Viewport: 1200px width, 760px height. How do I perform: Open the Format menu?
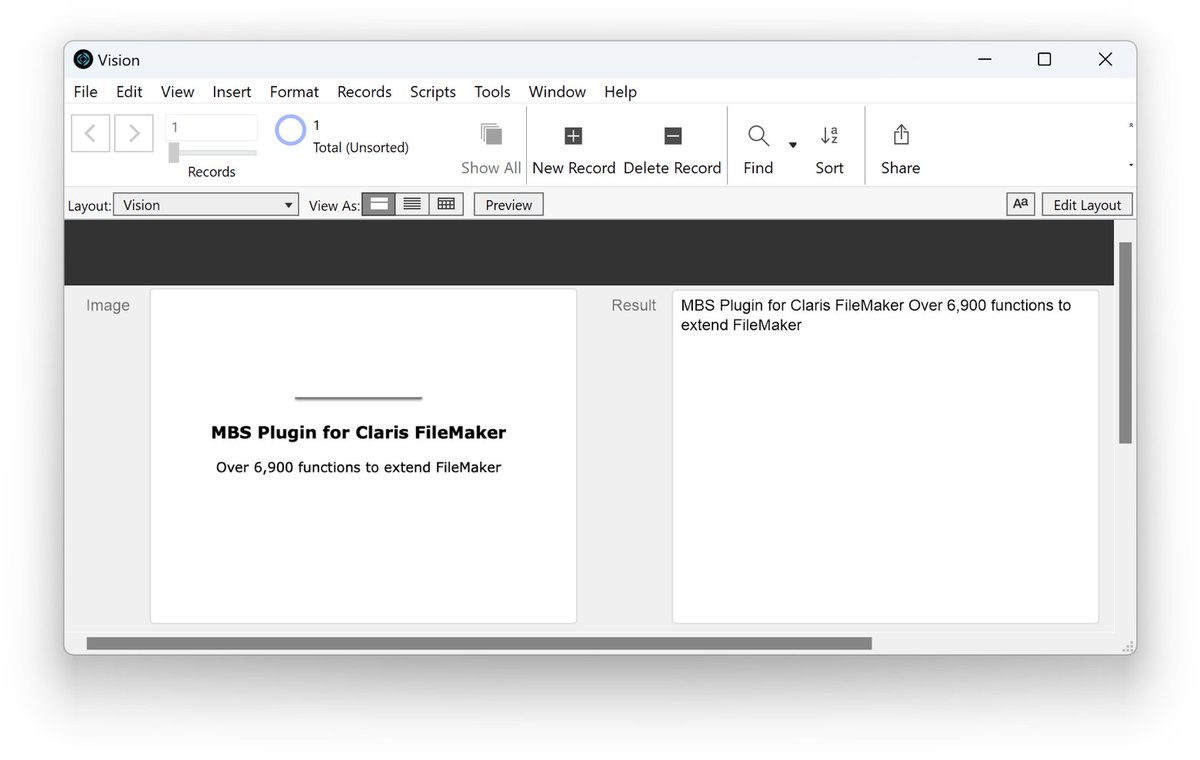click(x=294, y=92)
